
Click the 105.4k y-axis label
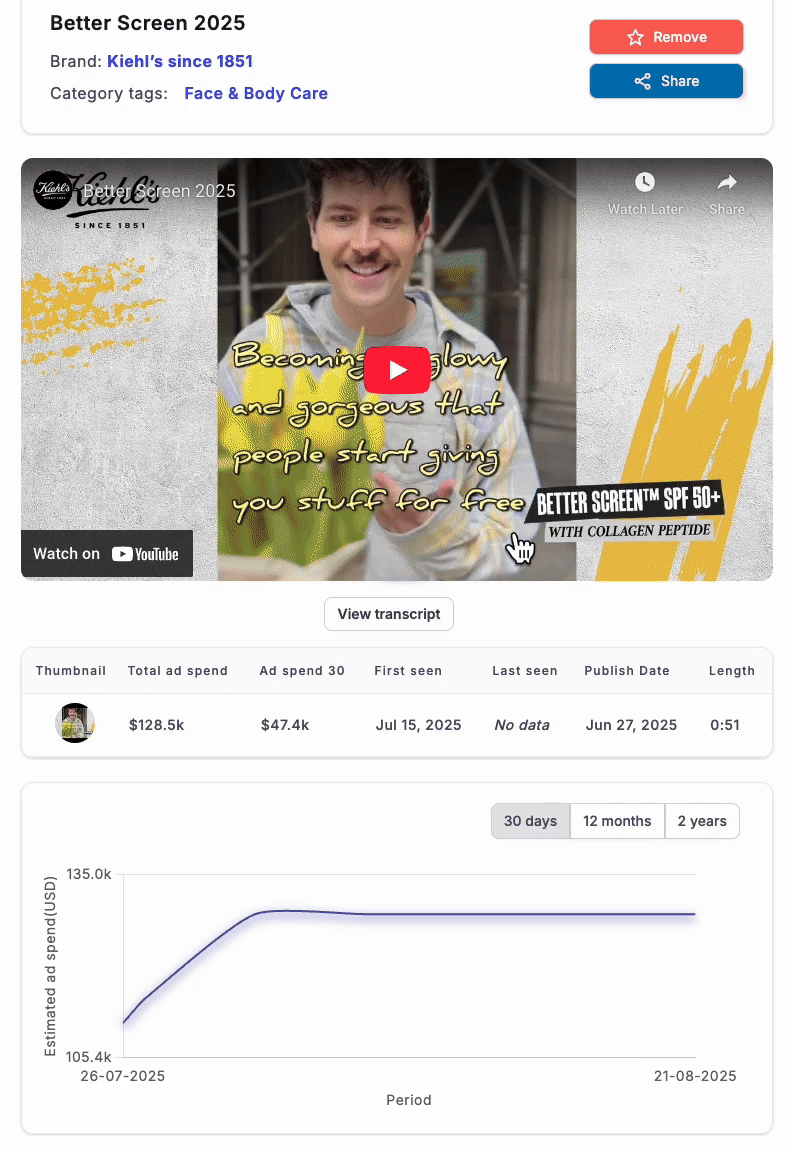tap(88, 1057)
